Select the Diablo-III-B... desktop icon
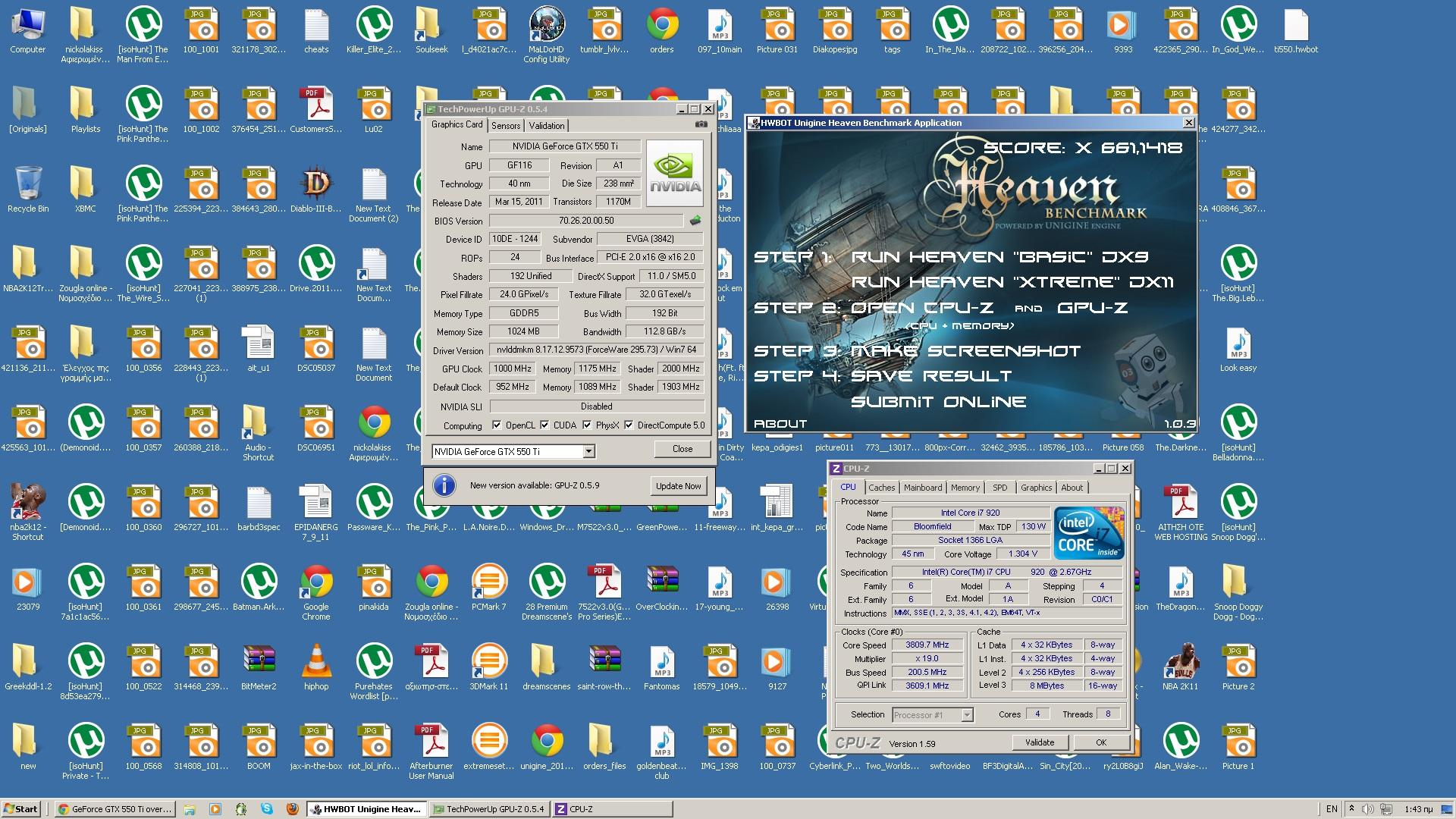1456x819 pixels. pyautogui.click(x=316, y=190)
